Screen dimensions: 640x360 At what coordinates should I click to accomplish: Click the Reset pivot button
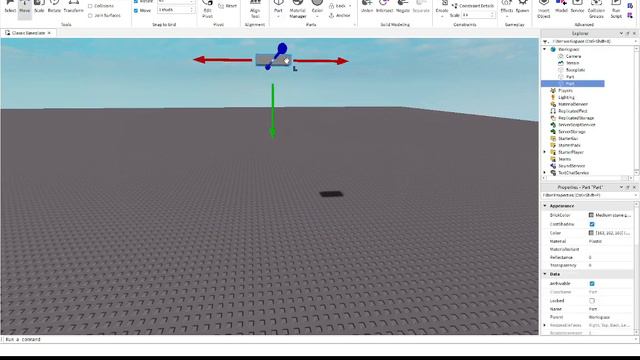(x=228, y=6)
